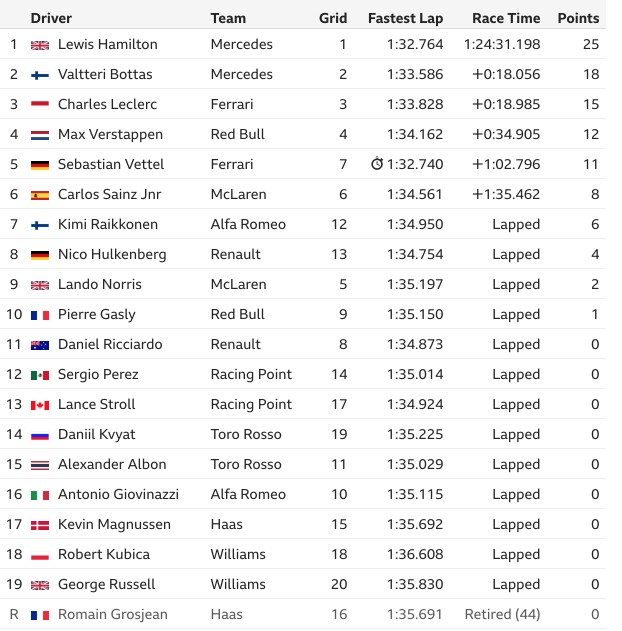Select the Racing Point team for Sergio Perez

251,374
